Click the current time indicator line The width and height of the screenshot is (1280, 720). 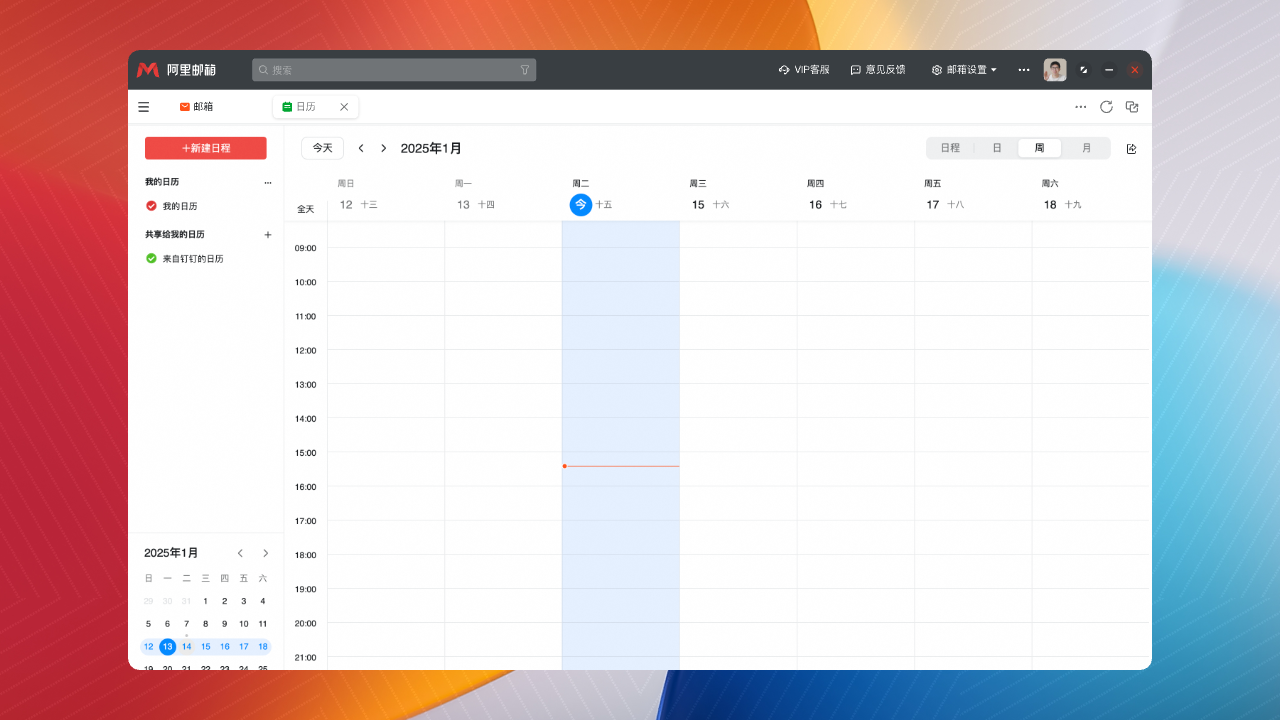[x=621, y=466]
